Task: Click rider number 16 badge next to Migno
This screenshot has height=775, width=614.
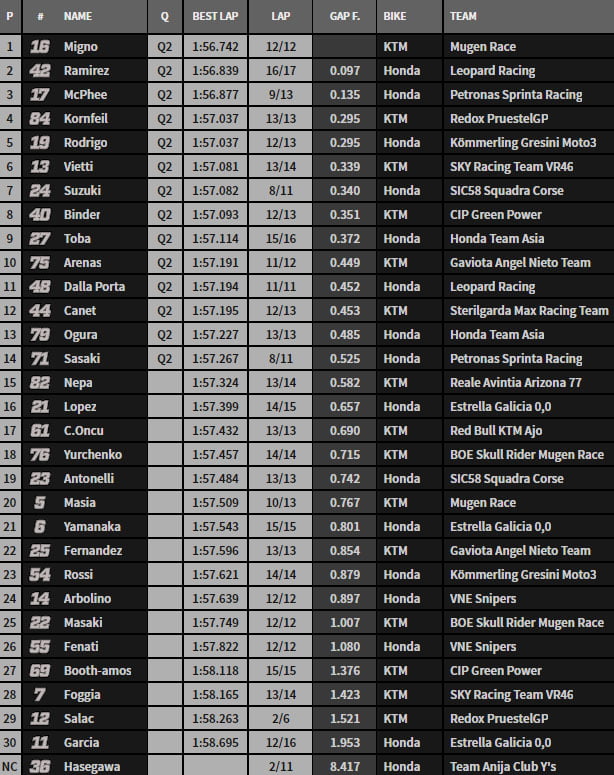Action: [x=39, y=47]
